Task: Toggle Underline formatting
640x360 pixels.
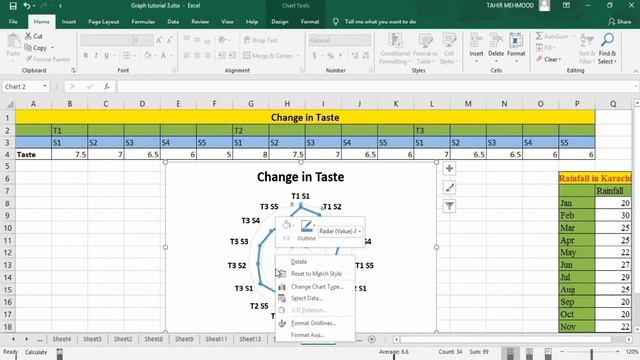Action: (106, 56)
